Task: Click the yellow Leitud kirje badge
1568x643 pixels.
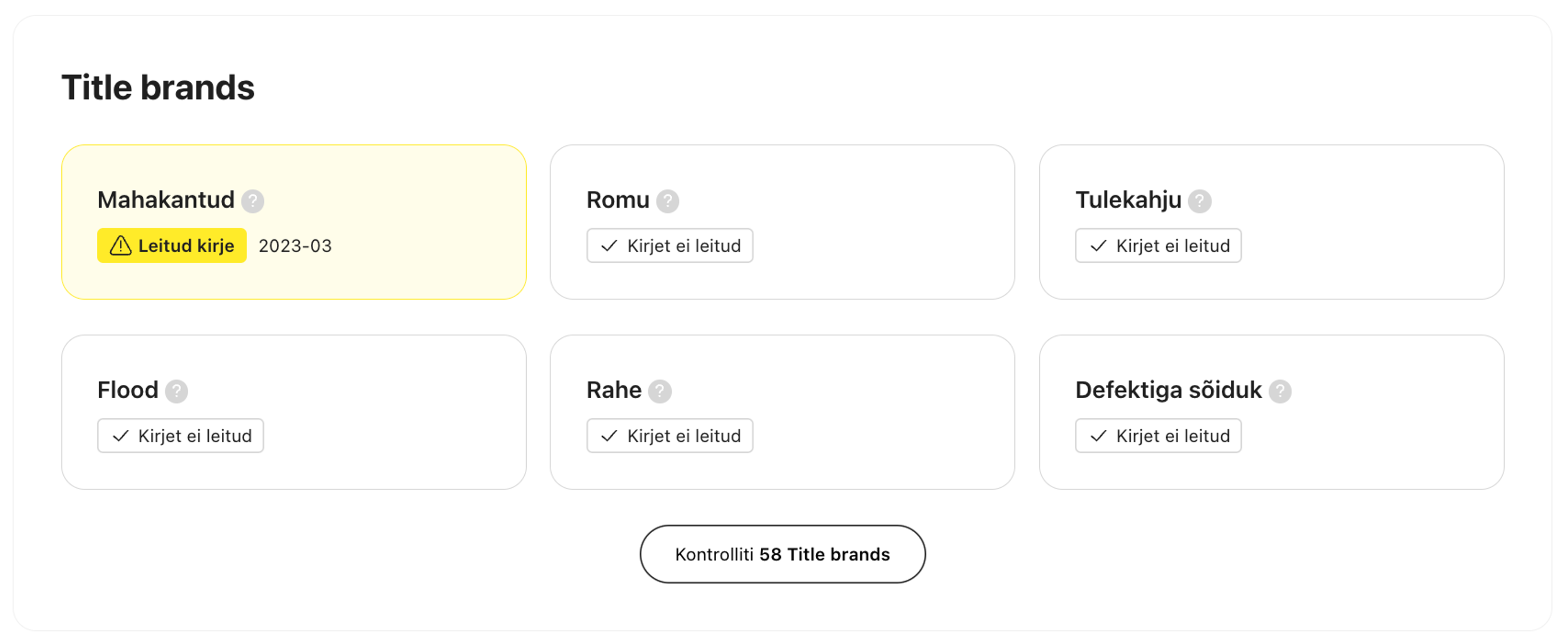Action: click(x=171, y=246)
